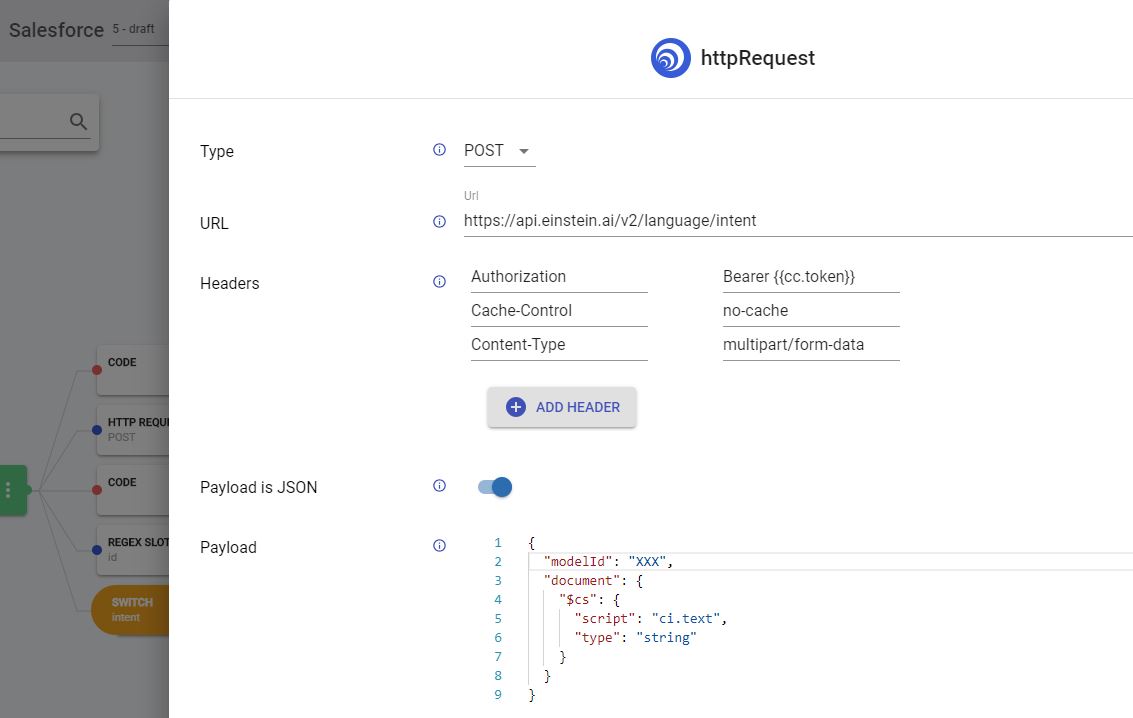Click the URL input field

click(798, 221)
